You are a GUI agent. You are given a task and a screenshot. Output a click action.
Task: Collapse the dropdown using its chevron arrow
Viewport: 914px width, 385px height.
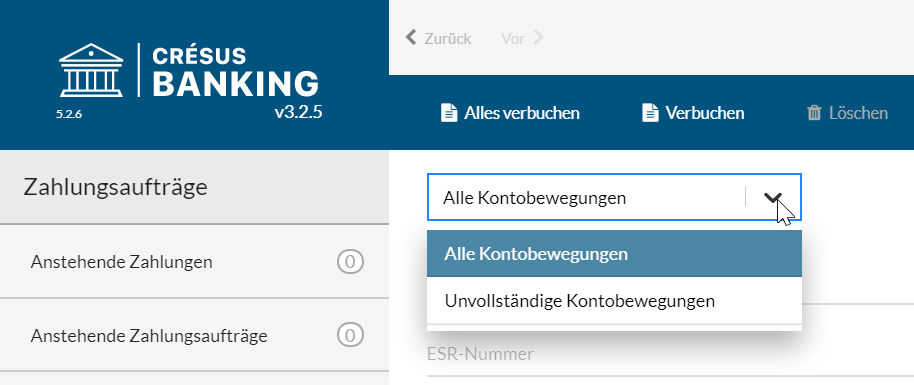tap(772, 198)
